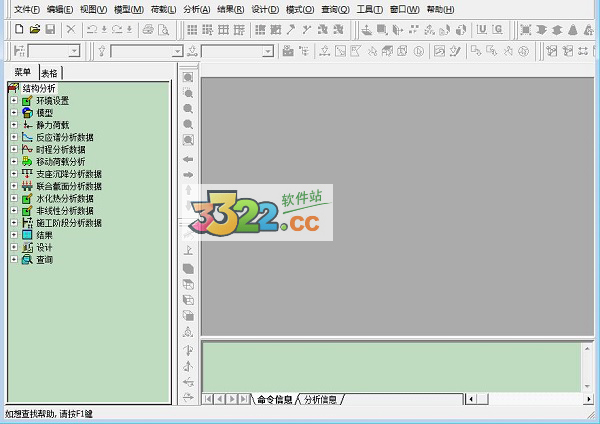Click the horizontal scrollbar right arrow
The height and width of the screenshot is (424, 600).
[x=589, y=399]
